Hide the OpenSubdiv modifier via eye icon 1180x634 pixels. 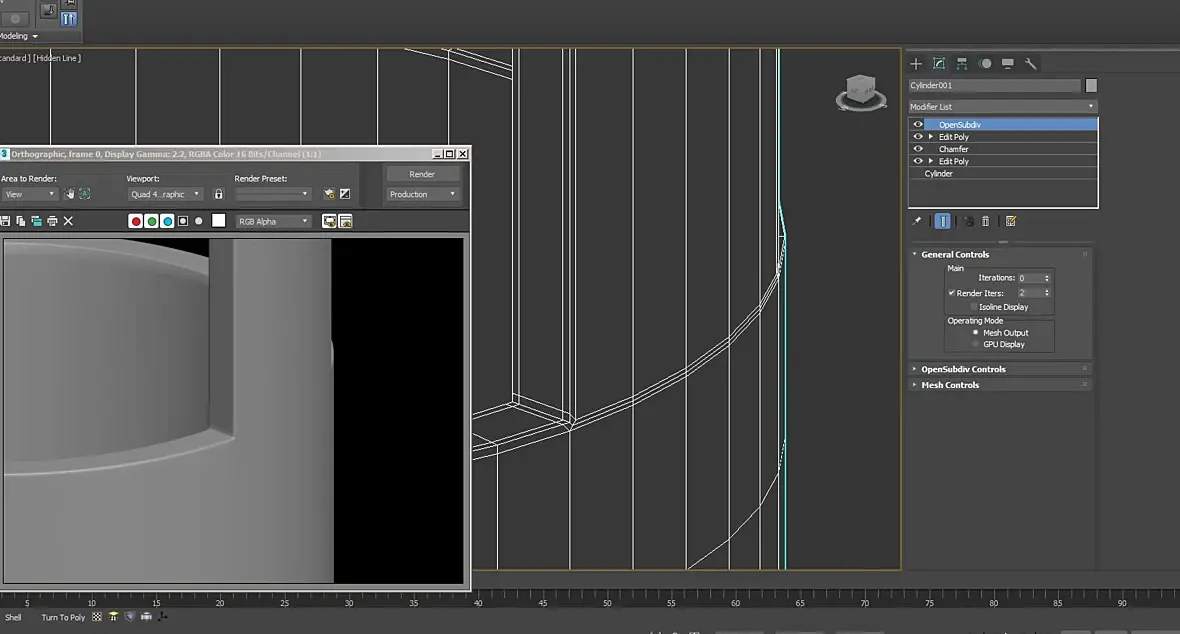918,125
